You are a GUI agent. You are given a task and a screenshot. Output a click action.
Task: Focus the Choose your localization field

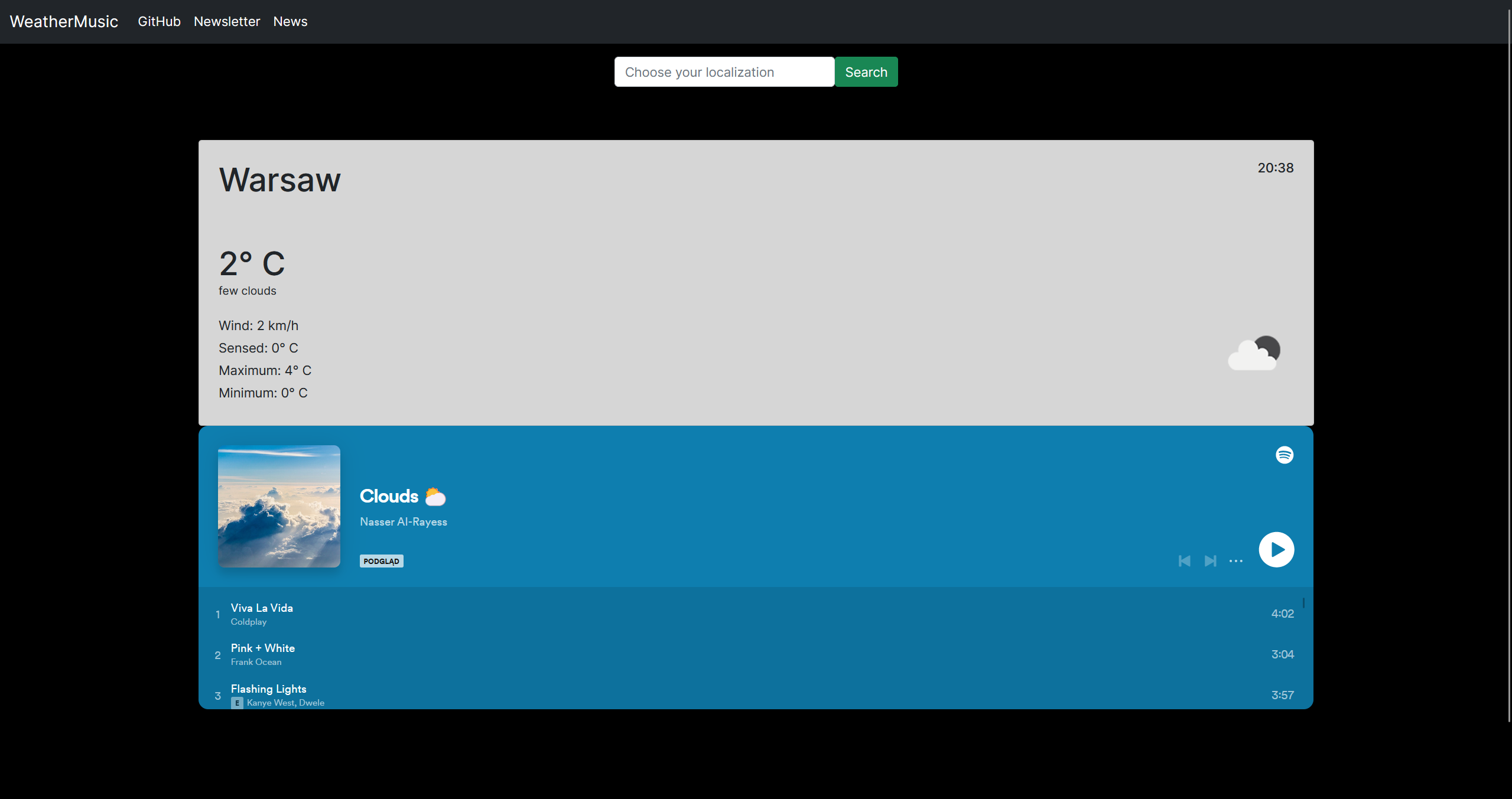(x=724, y=72)
